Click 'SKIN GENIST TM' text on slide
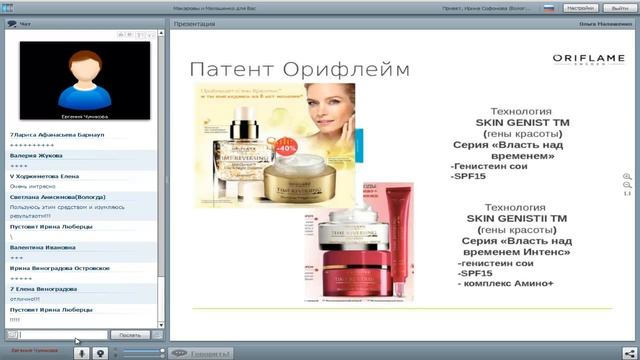 pyautogui.click(x=522, y=122)
